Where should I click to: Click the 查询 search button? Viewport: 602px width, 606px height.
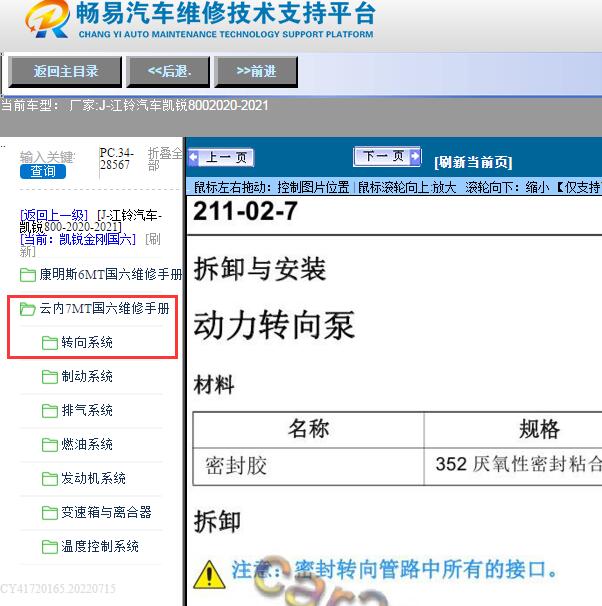(43, 171)
